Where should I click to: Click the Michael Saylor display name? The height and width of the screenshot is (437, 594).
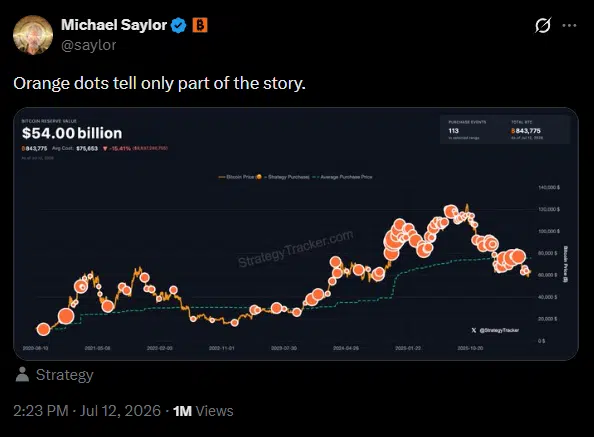coord(114,25)
